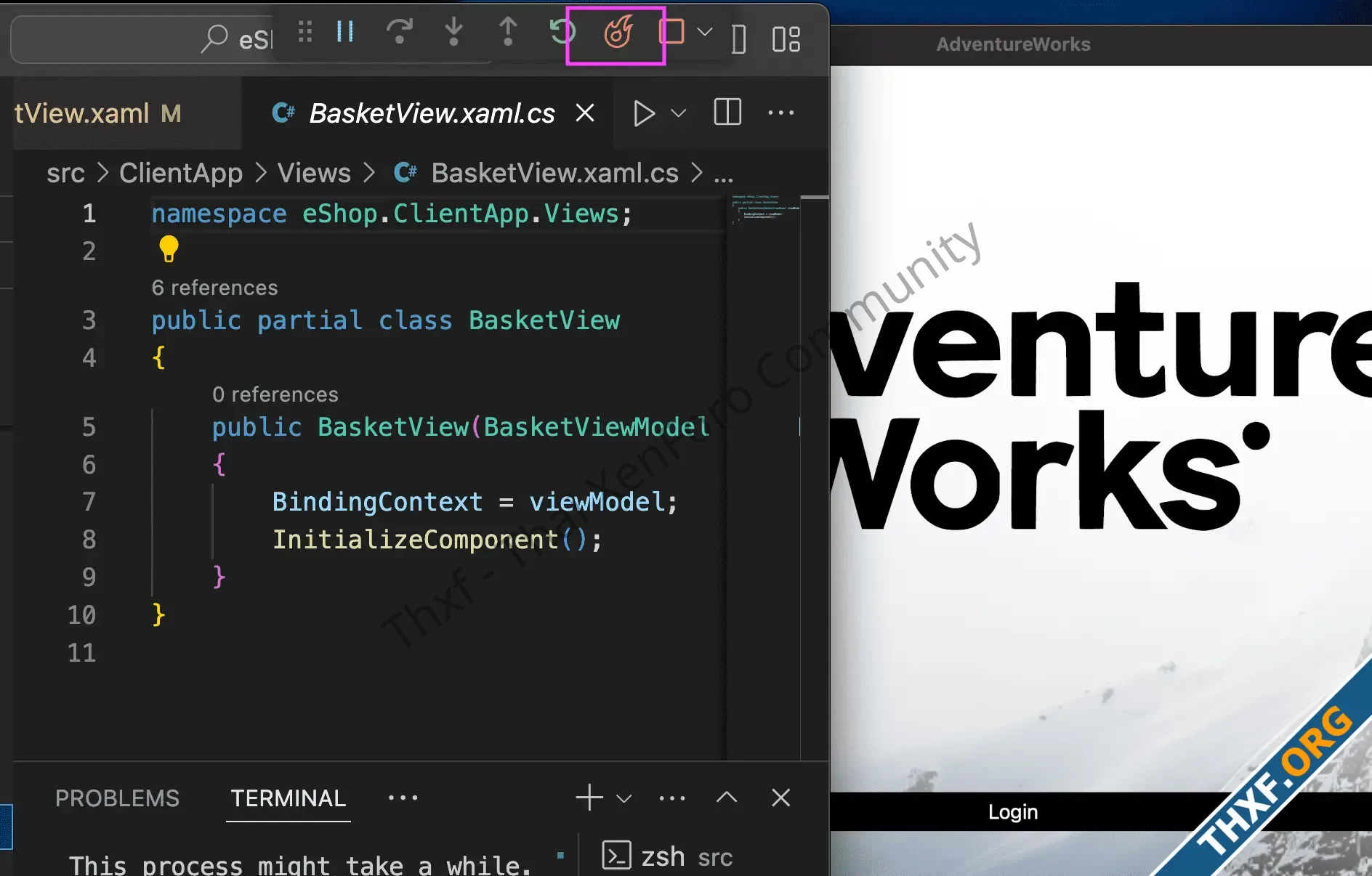Image resolution: width=1372 pixels, height=876 pixels.
Task: Trigger Hot Reload flame icon
Action: pyautogui.click(x=618, y=32)
